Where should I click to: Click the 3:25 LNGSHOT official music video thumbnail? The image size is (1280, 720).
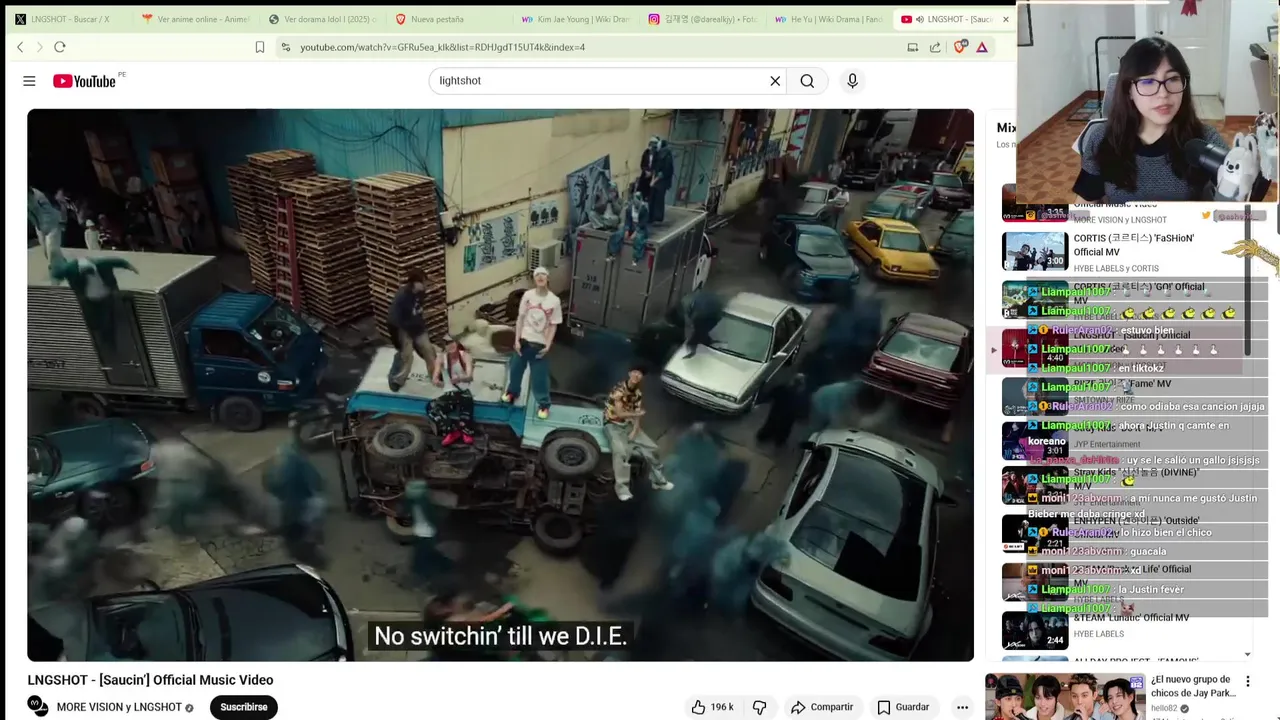(x=1035, y=203)
